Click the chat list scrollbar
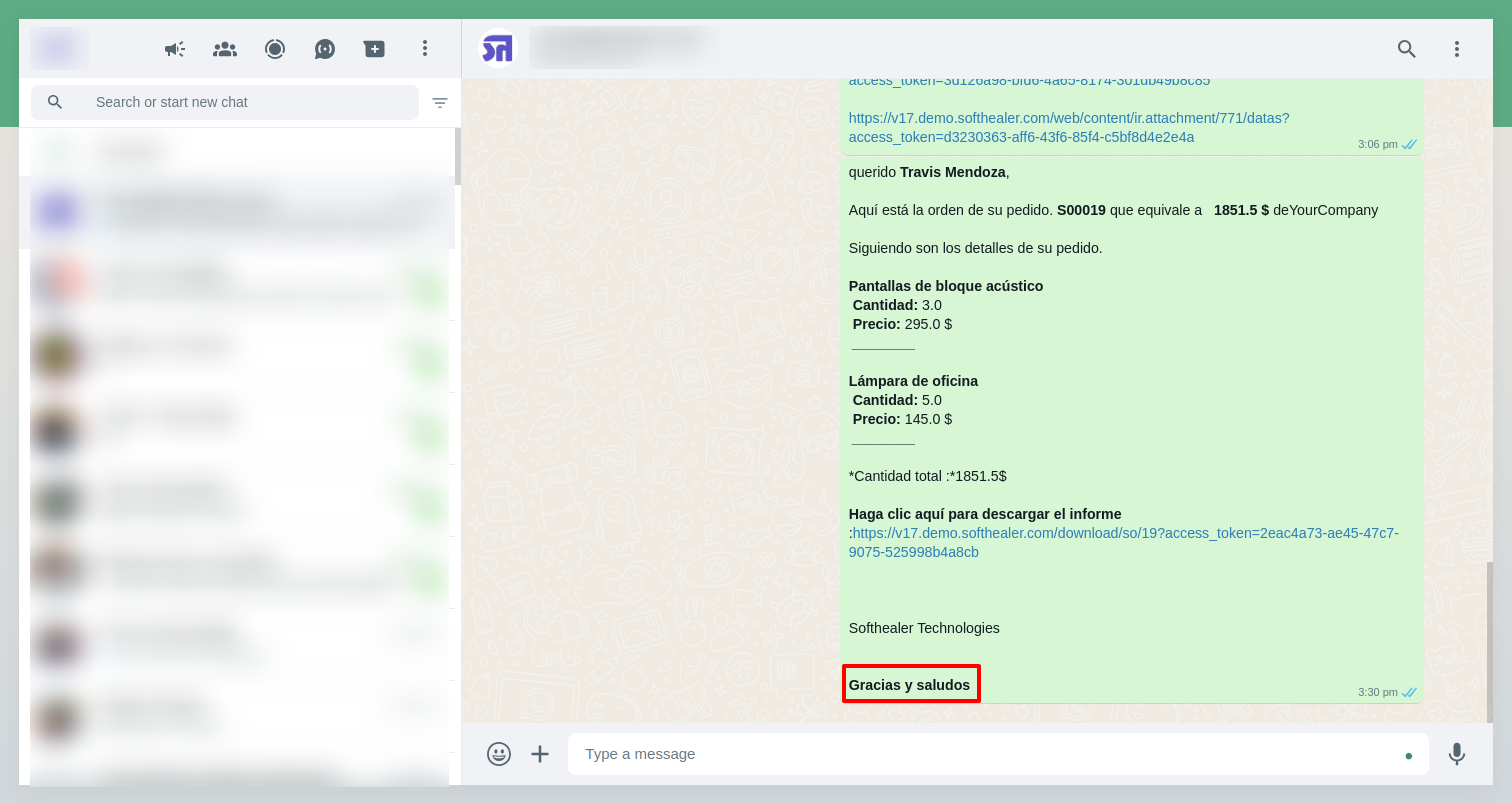 tap(458, 156)
